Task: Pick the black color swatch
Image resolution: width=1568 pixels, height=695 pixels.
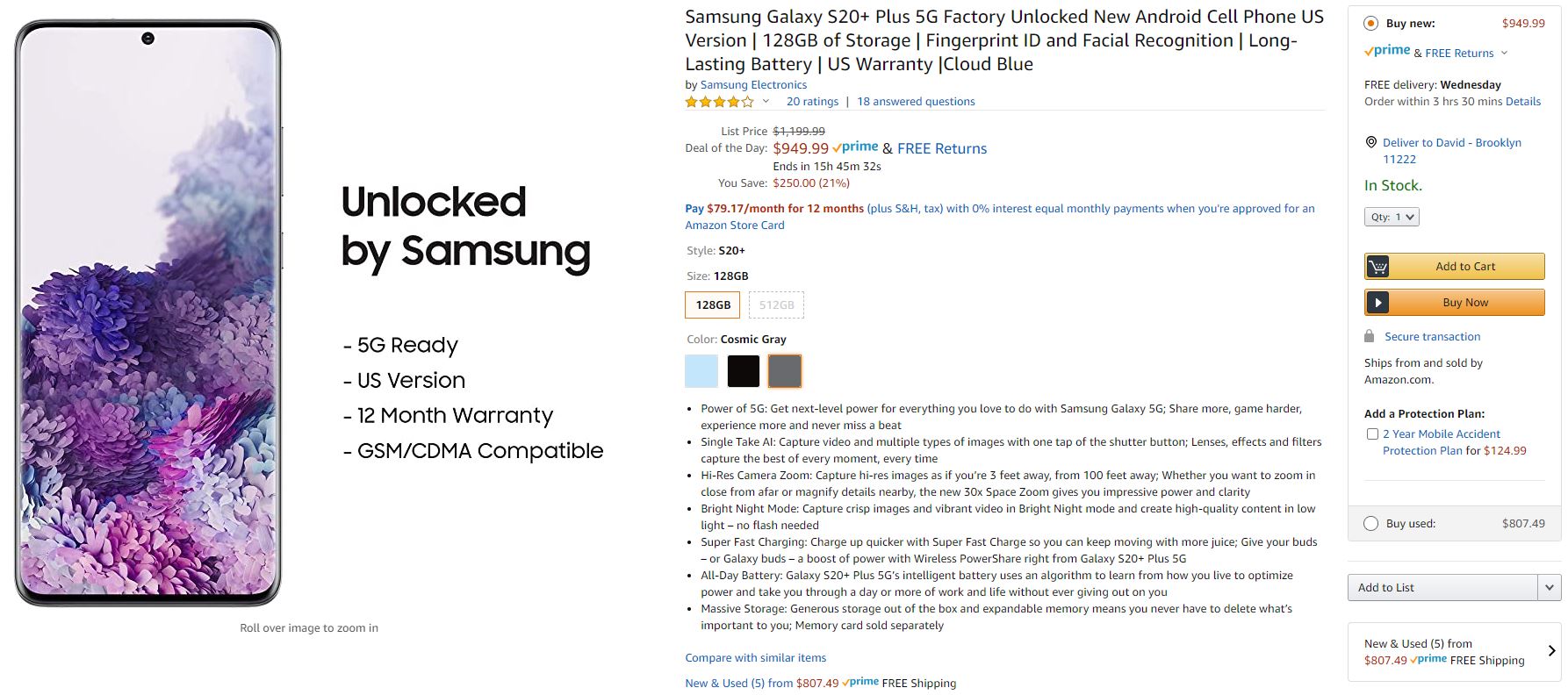Action: point(743,371)
